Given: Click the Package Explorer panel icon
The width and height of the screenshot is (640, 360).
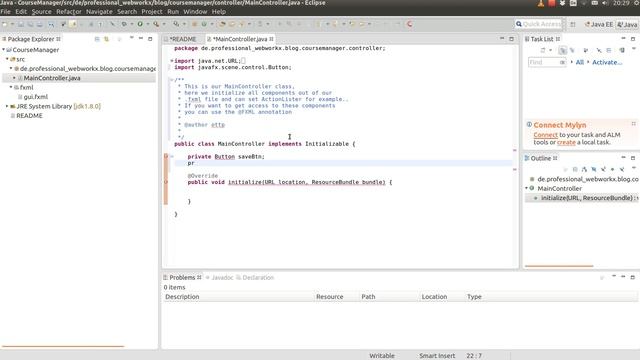Looking at the screenshot, I should [4, 39].
